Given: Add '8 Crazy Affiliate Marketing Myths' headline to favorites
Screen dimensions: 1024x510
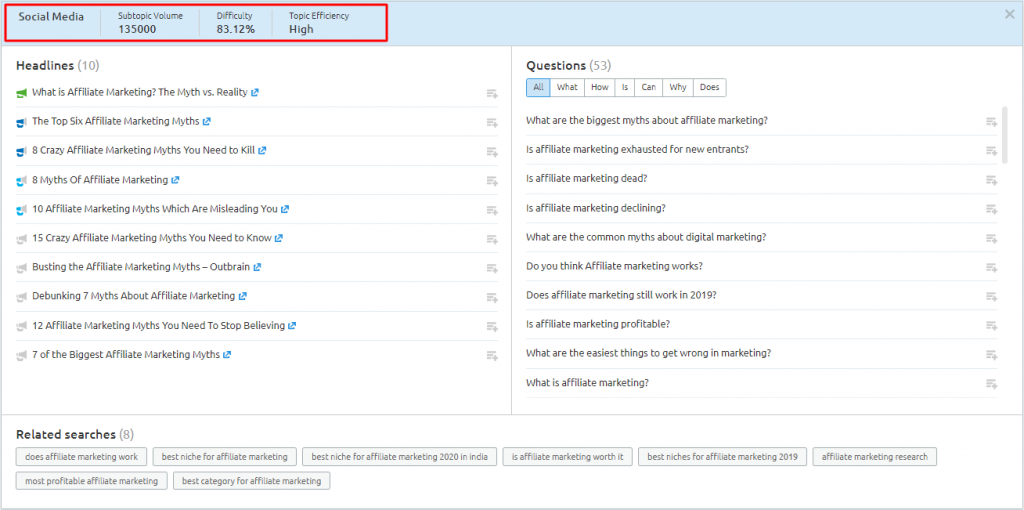Looking at the screenshot, I should (x=492, y=151).
